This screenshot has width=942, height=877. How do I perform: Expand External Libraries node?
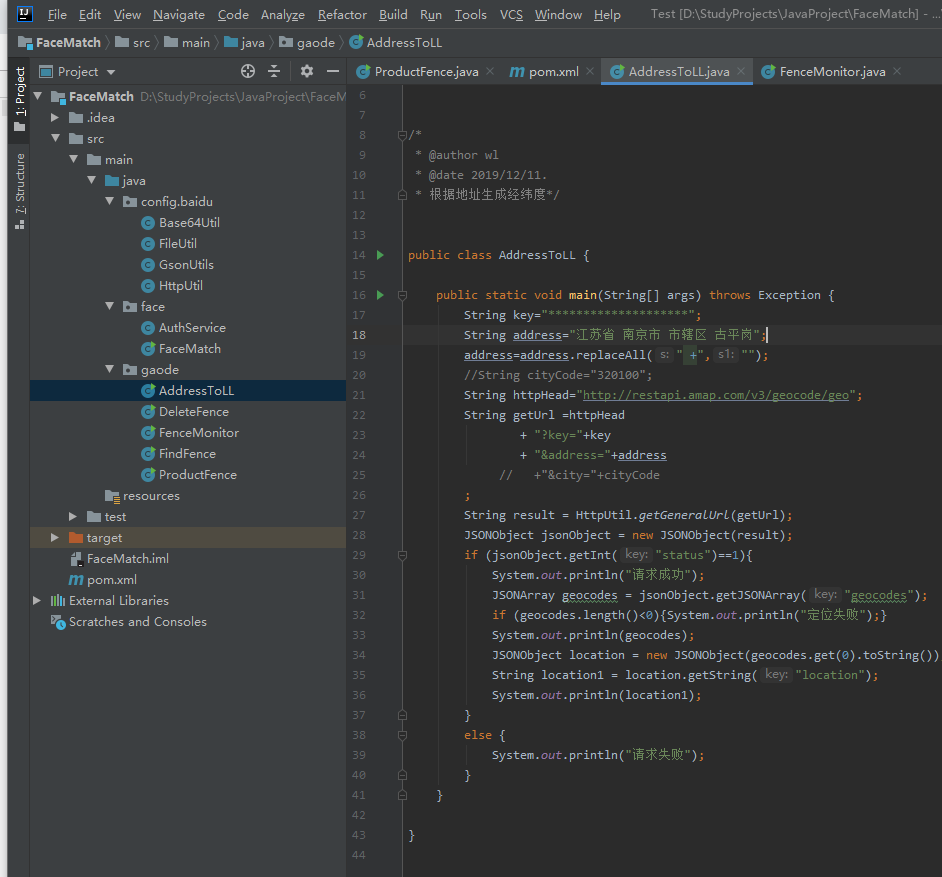(37, 601)
